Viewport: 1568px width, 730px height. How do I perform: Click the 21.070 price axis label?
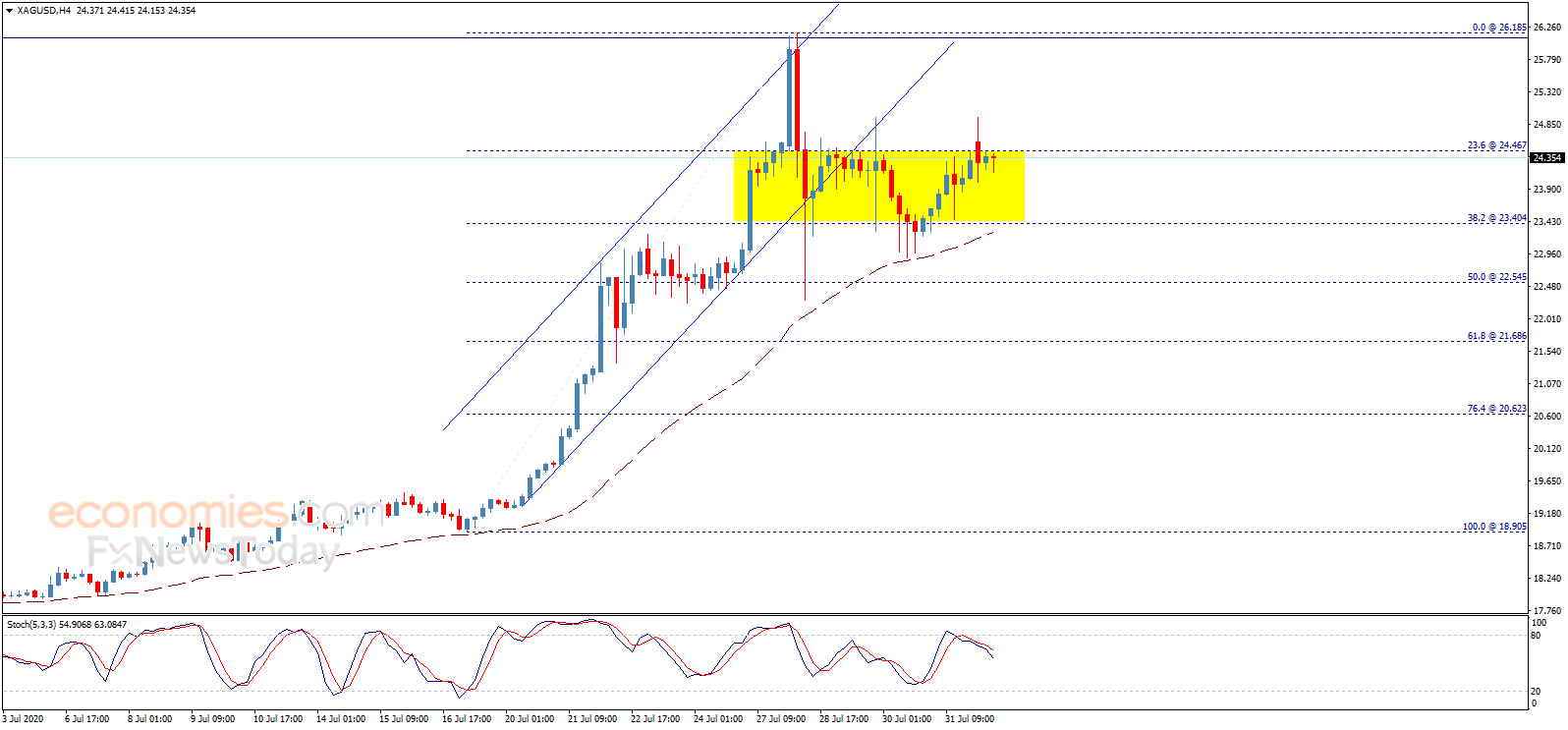(1546, 384)
